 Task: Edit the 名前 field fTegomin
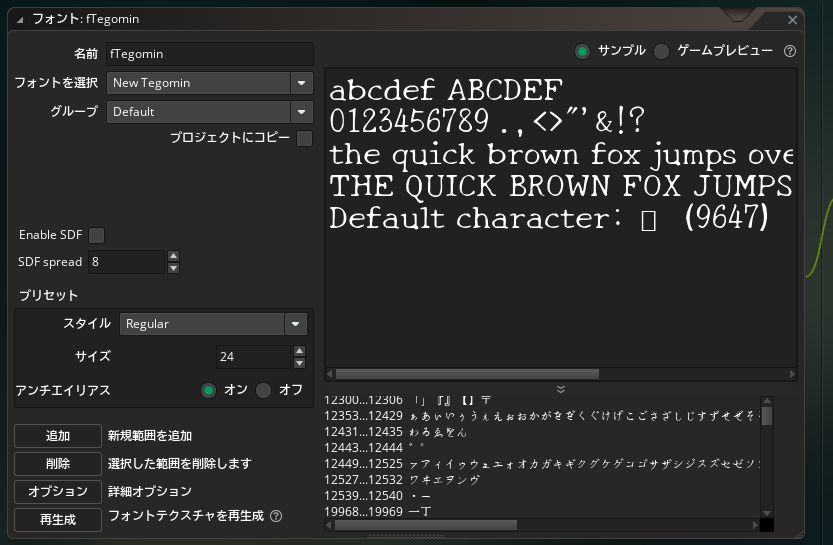click(210, 54)
